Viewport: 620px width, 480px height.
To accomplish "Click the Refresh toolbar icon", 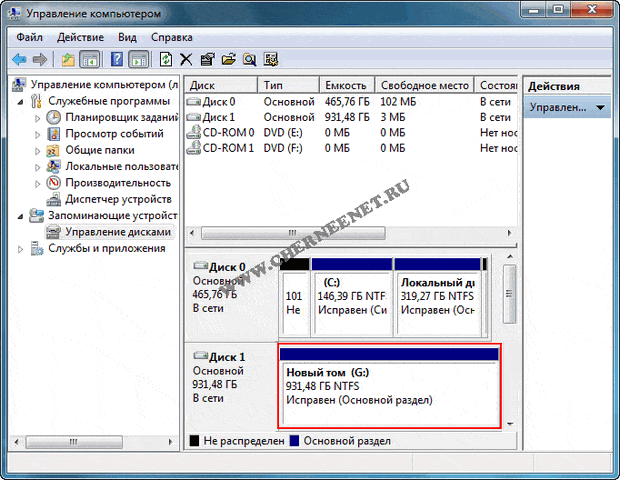I will click(166, 60).
